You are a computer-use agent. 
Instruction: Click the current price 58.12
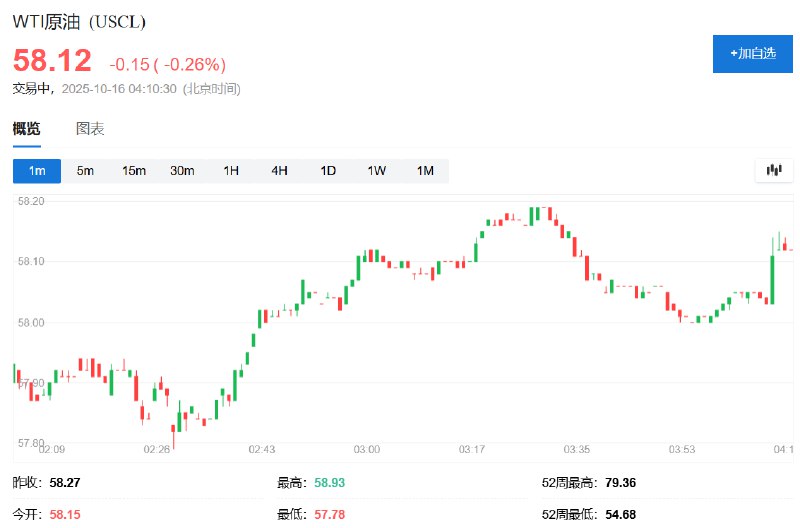coord(52,61)
